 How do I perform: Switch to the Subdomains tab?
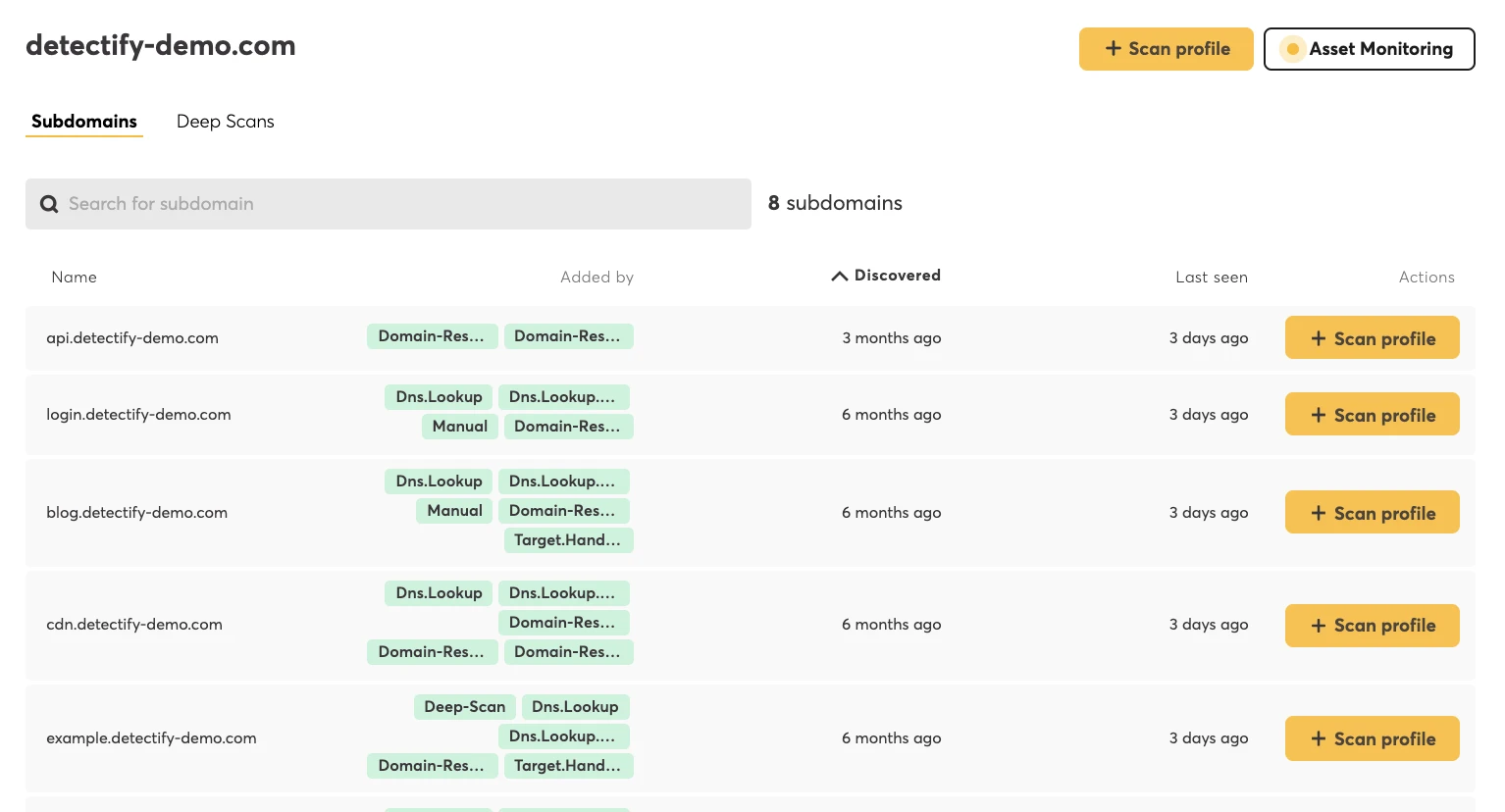coord(83,121)
